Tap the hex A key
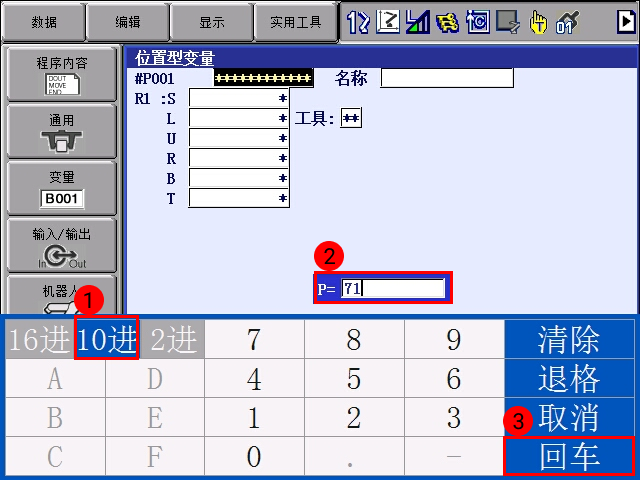 click(55, 378)
